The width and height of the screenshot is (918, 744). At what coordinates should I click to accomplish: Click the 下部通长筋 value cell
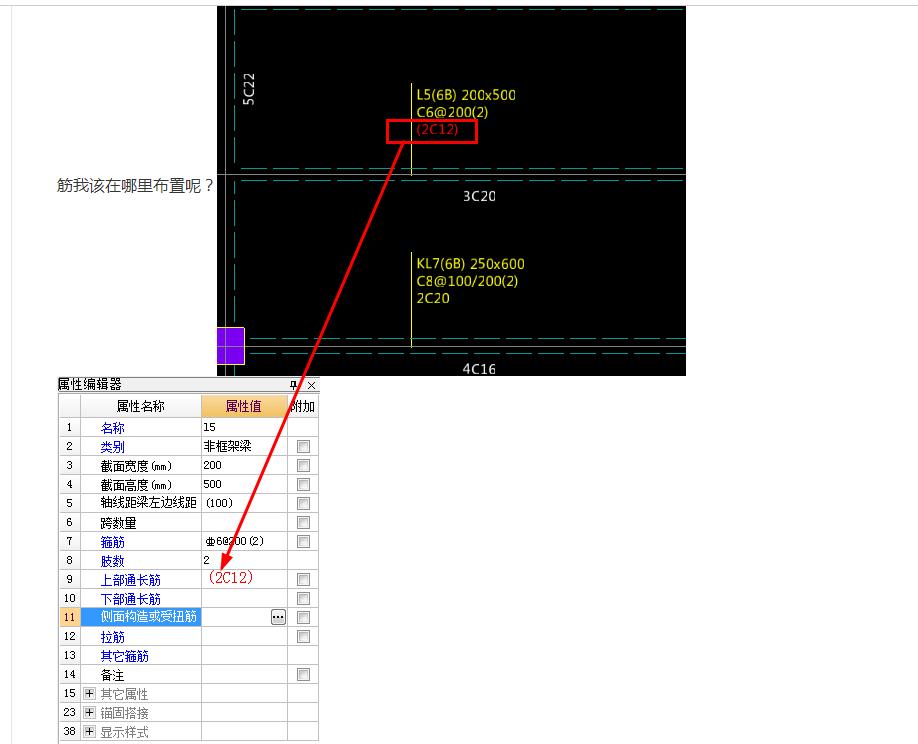pyautogui.click(x=244, y=598)
